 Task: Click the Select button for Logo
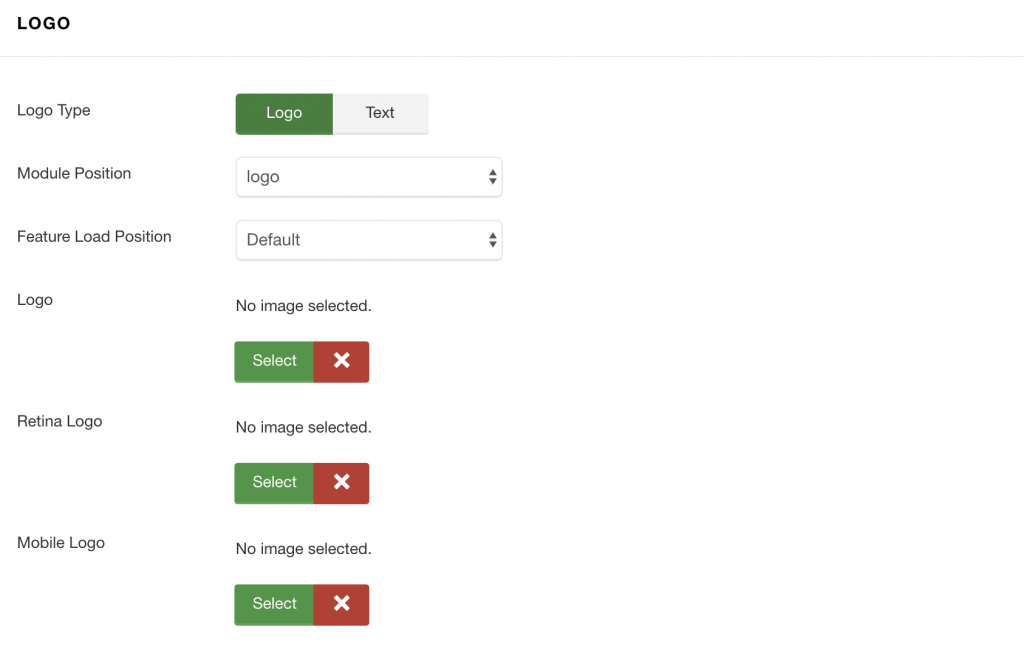coord(273,361)
